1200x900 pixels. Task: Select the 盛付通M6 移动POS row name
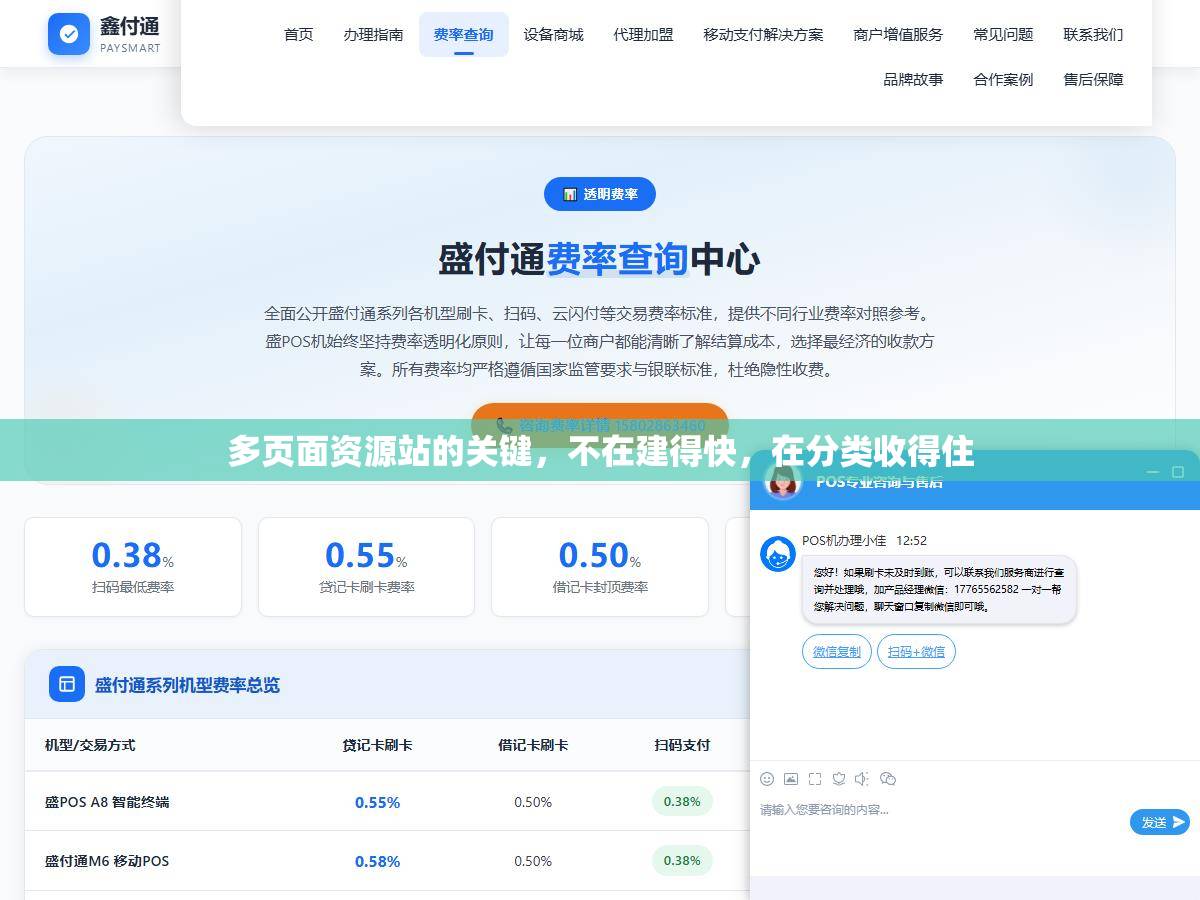107,861
